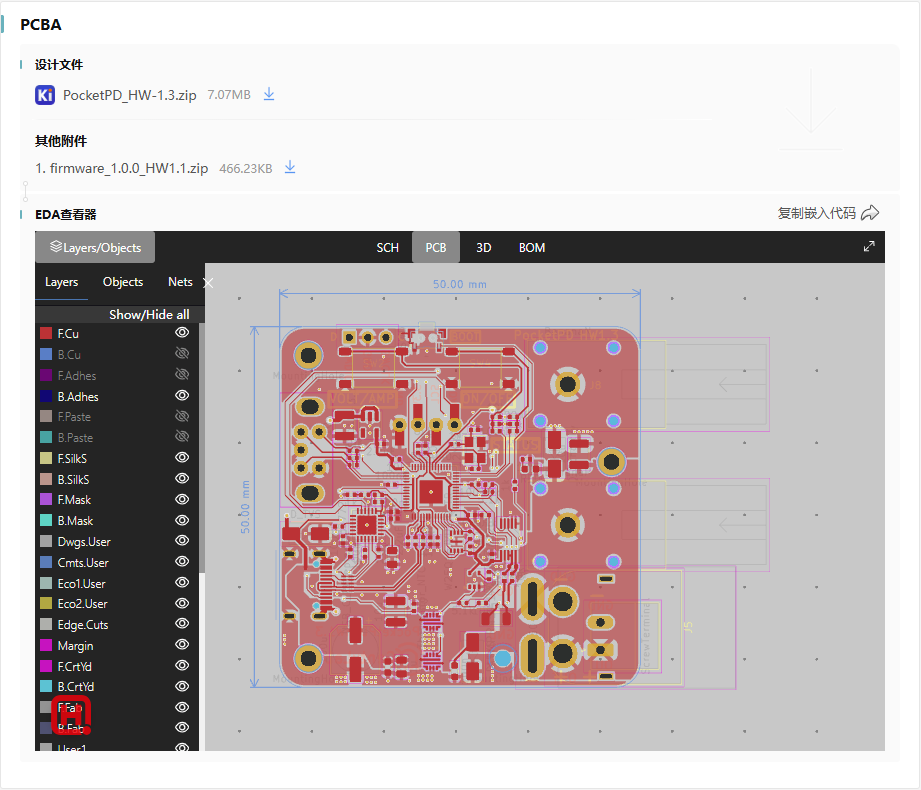Screen dimensions: 921x790
Task: Open the Nets panel tab
Action: (x=180, y=282)
